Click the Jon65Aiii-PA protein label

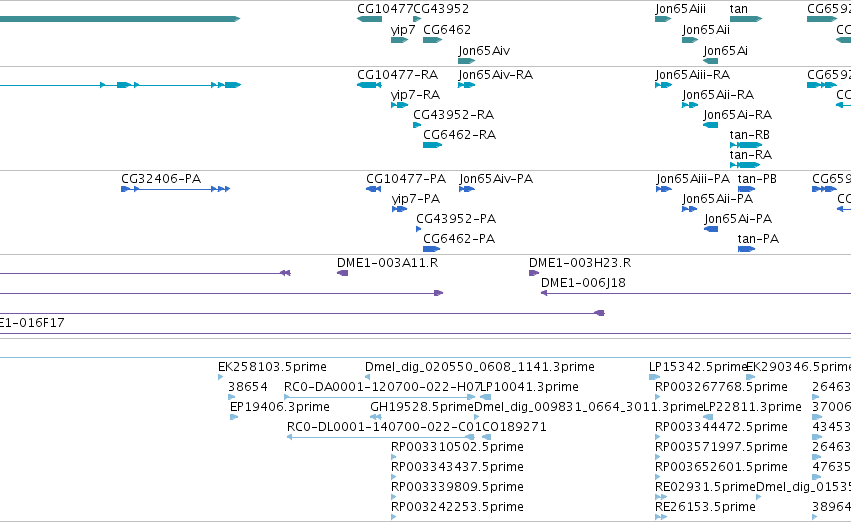[693, 179]
